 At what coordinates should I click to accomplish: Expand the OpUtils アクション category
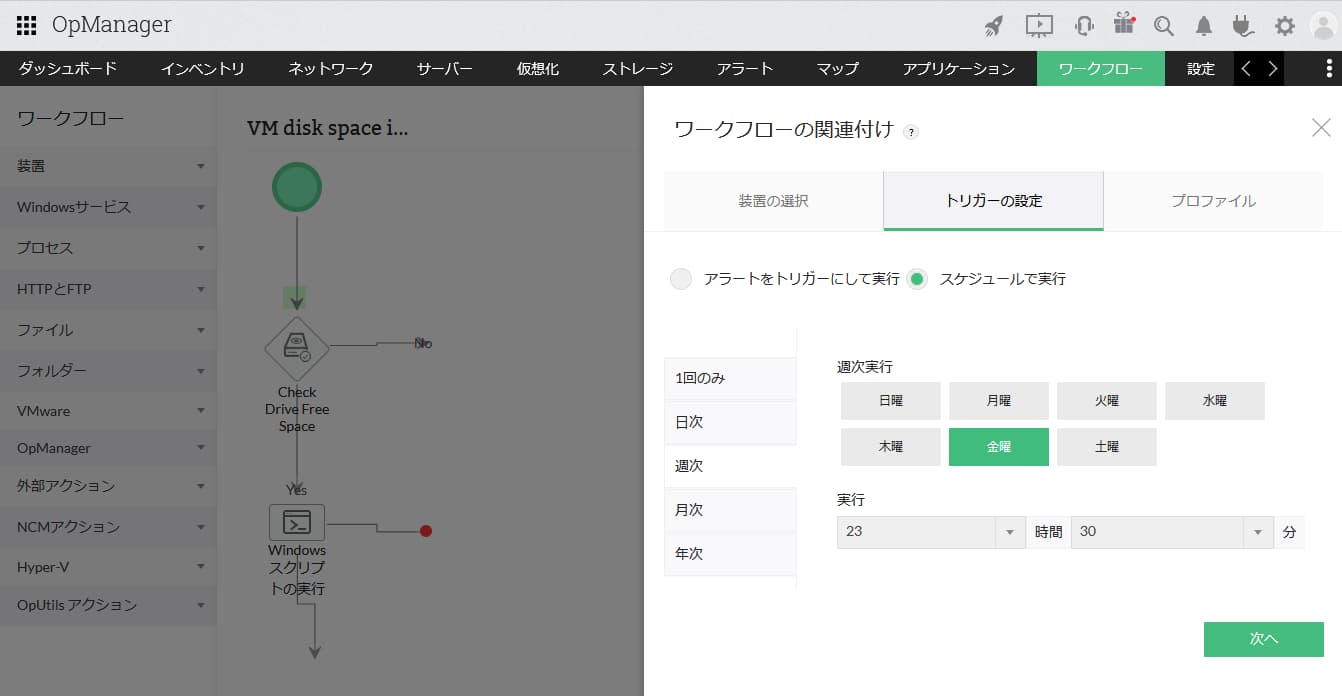coord(108,605)
